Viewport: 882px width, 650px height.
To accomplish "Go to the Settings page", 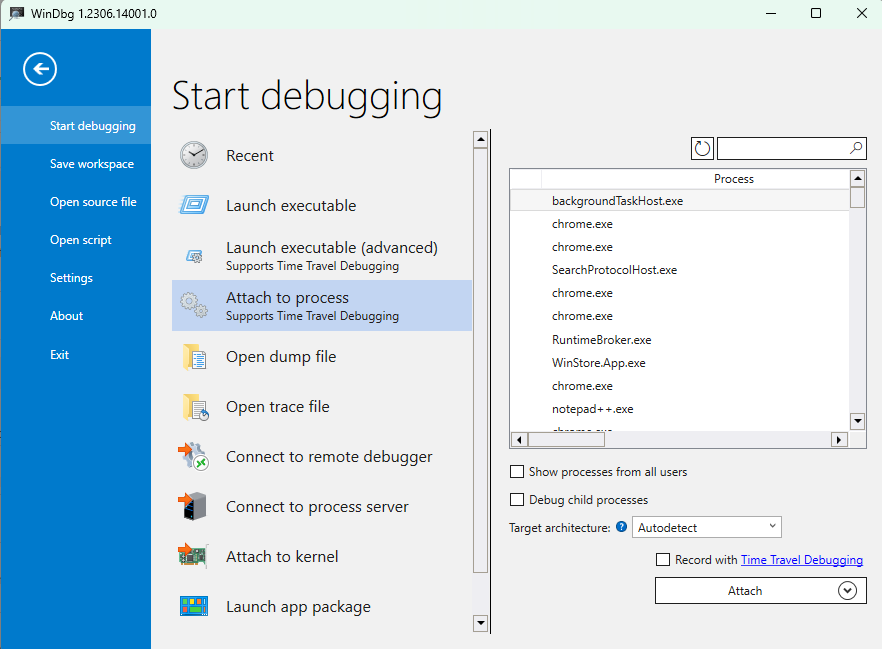I will click(71, 277).
